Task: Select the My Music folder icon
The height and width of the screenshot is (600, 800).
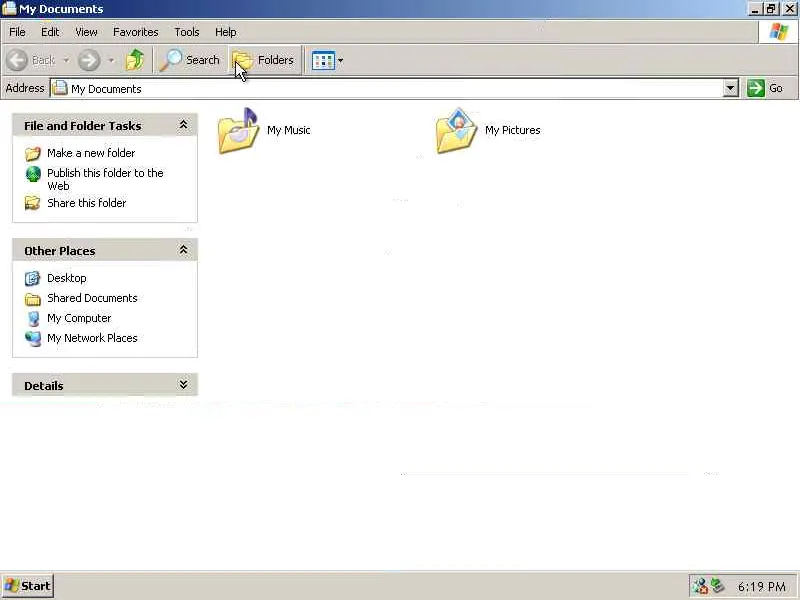Action: (x=238, y=131)
